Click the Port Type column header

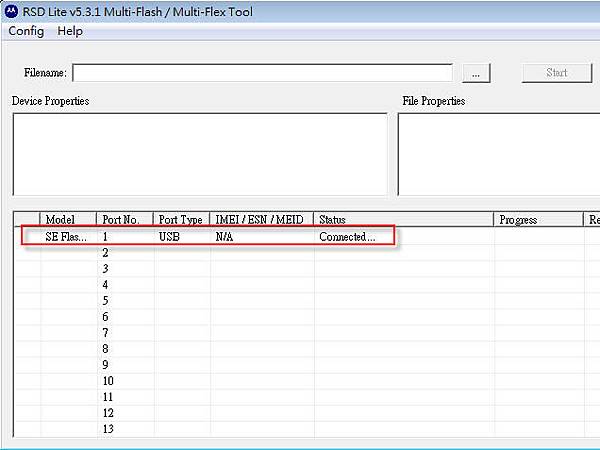pyautogui.click(x=181, y=219)
